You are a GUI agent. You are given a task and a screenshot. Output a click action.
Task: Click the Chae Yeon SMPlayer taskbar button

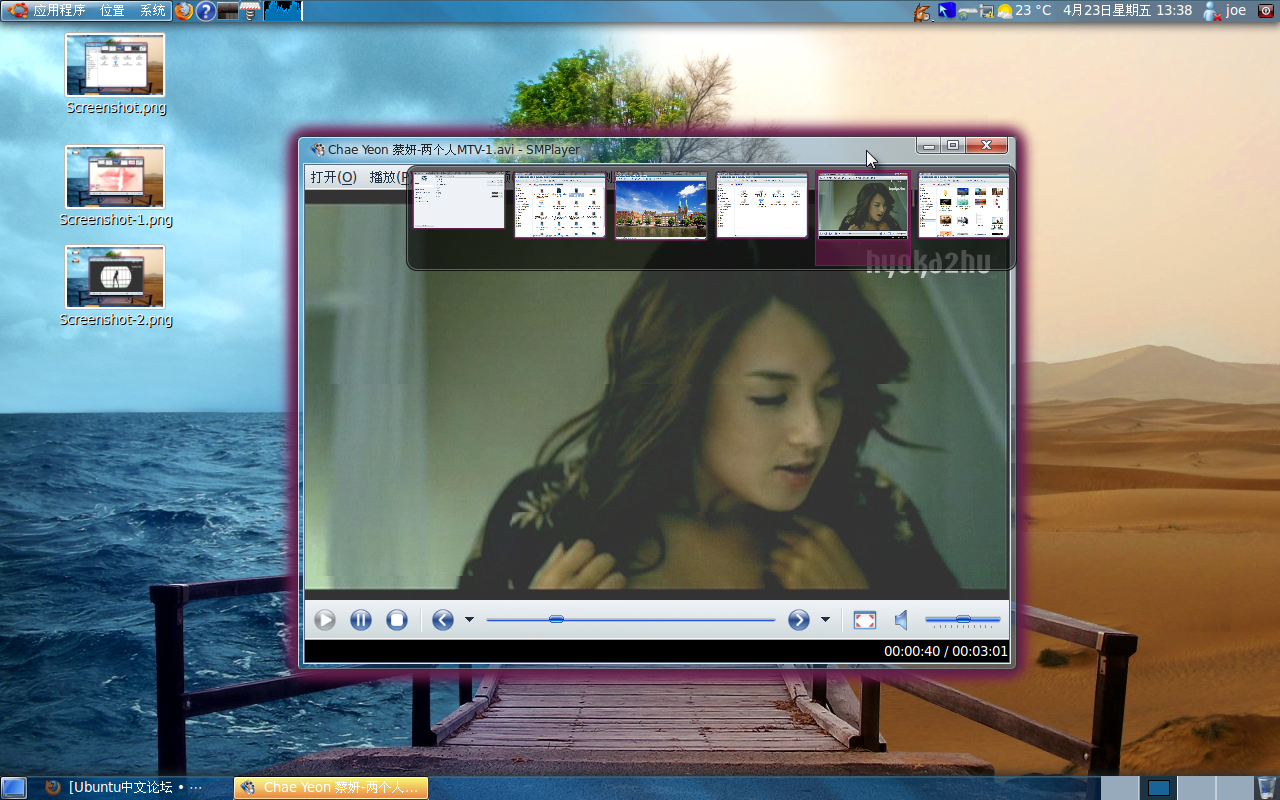point(331,788)
